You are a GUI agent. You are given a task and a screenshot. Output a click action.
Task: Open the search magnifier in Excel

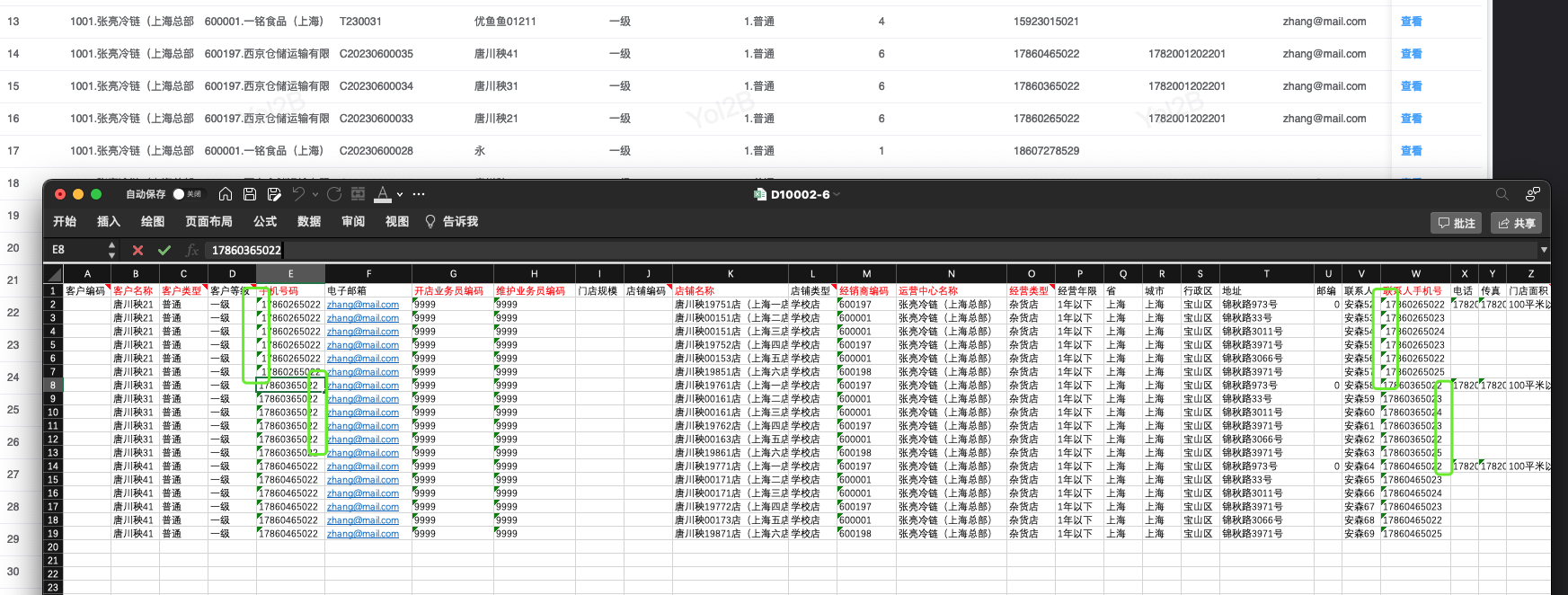(x=1502, y=194)
